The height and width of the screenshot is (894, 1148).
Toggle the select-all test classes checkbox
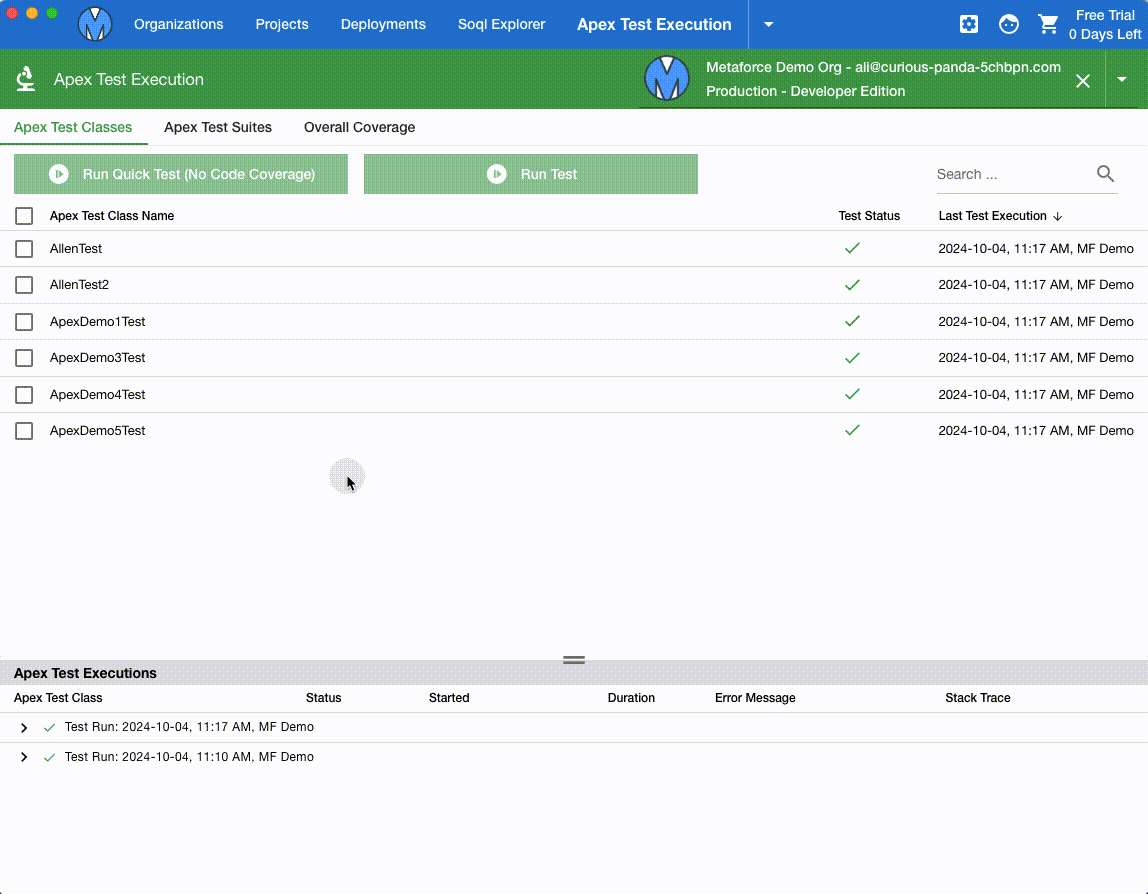tap(24, 216)
